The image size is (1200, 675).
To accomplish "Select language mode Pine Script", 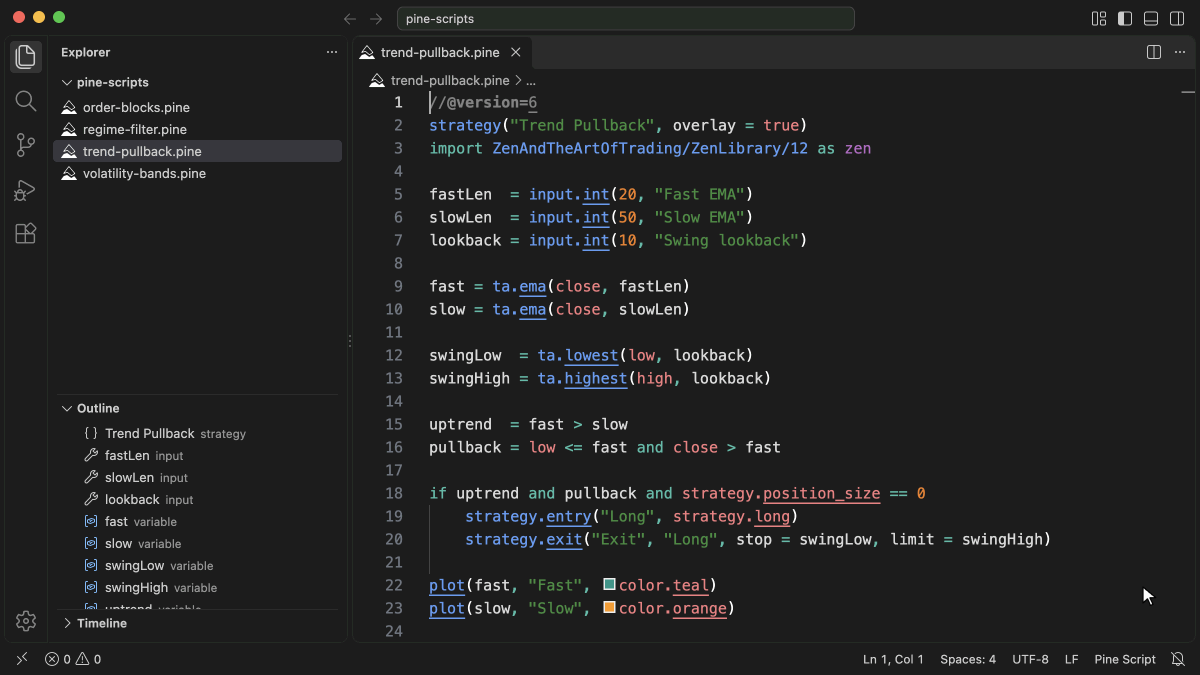I will (x=1125, y=659).
